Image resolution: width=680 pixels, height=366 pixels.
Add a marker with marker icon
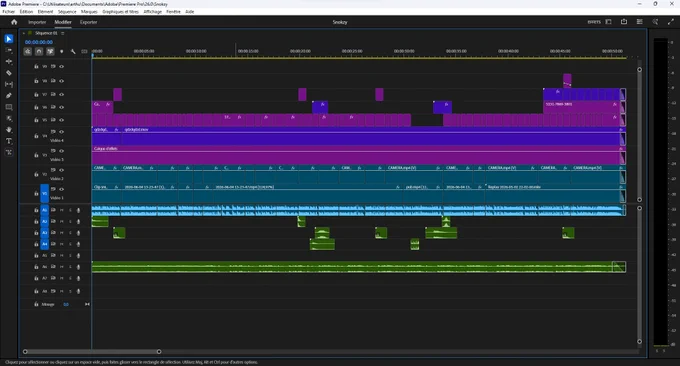pyautogui.click(x=62, y=51)
